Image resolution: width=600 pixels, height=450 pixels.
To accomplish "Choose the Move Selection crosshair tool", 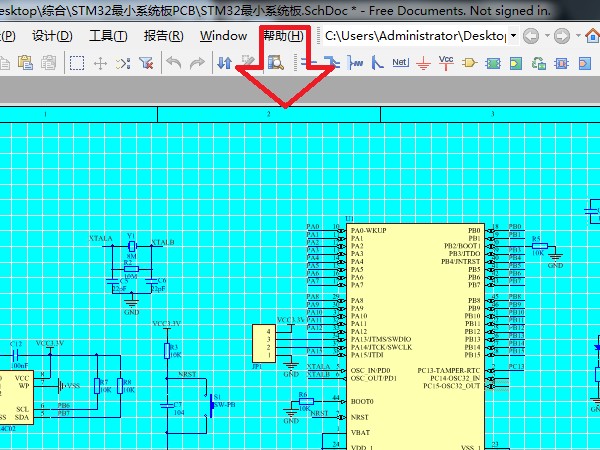I will (100, 63).
